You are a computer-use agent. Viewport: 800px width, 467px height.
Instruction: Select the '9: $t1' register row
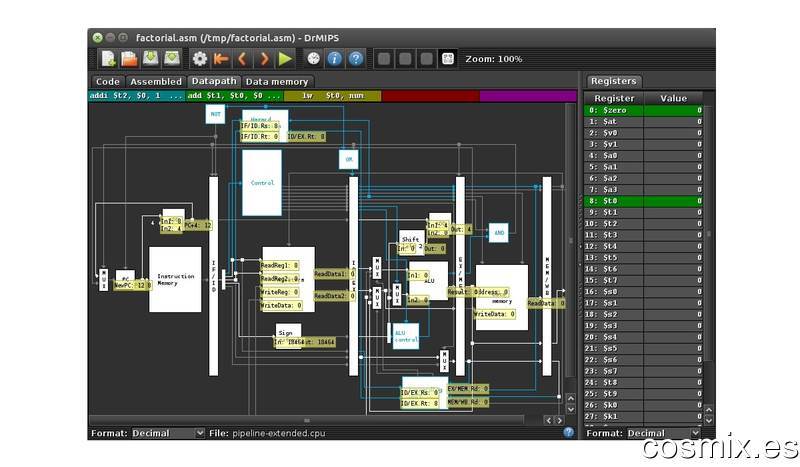point(643,212)
